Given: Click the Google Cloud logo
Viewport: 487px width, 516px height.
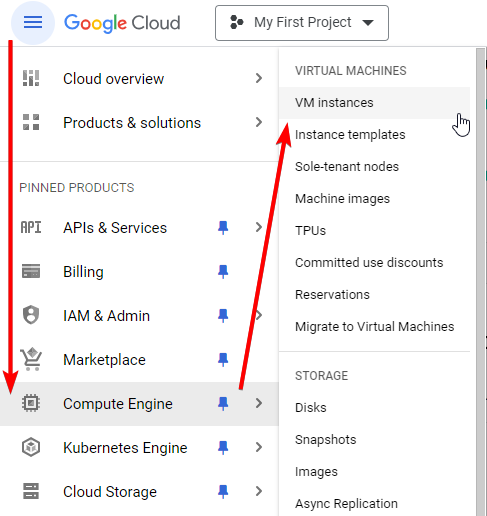Looking at the screenshot, I should pos(122,23).
